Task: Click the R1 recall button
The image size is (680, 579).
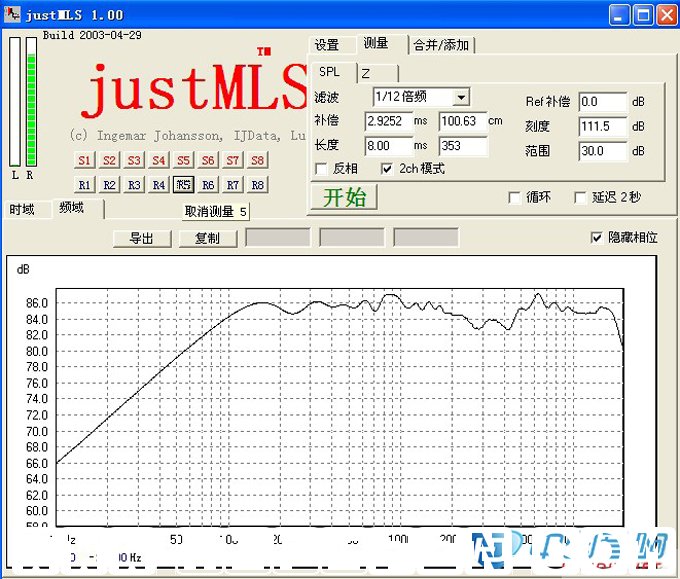Action: pyautogui.click(x=84, y=185)
